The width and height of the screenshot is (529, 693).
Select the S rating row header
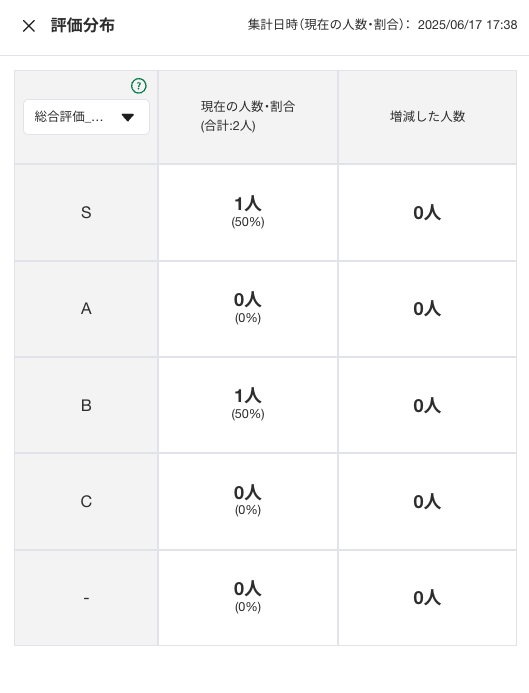pos(86,213)
